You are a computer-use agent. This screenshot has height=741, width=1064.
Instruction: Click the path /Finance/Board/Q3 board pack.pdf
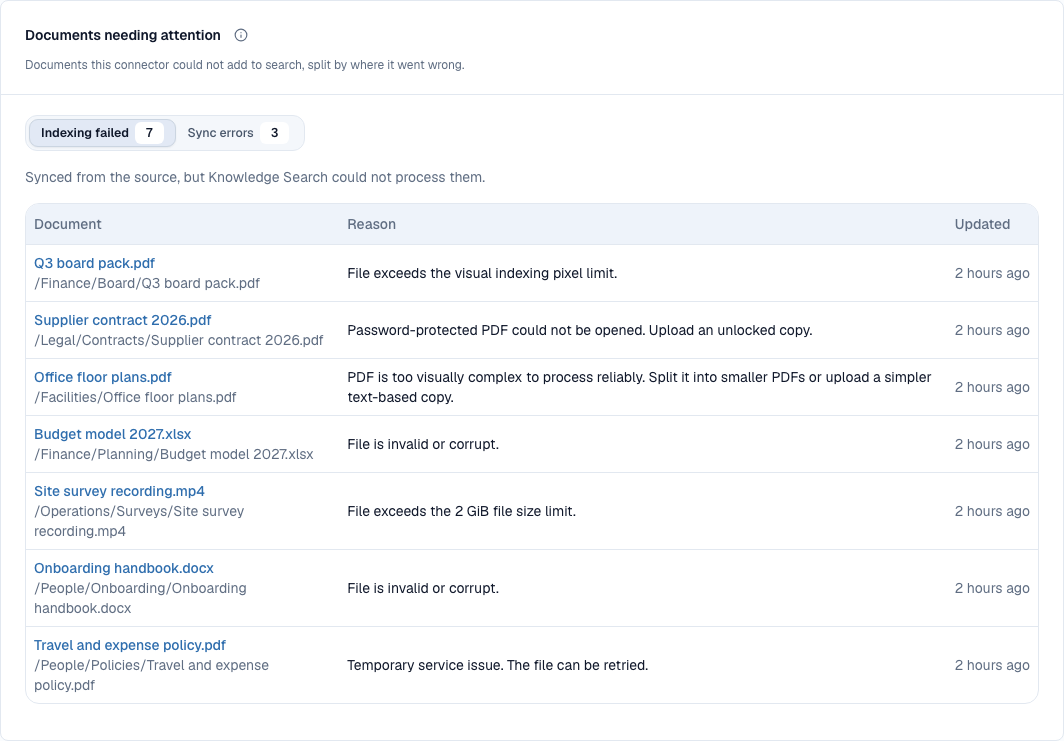point(147,284)
